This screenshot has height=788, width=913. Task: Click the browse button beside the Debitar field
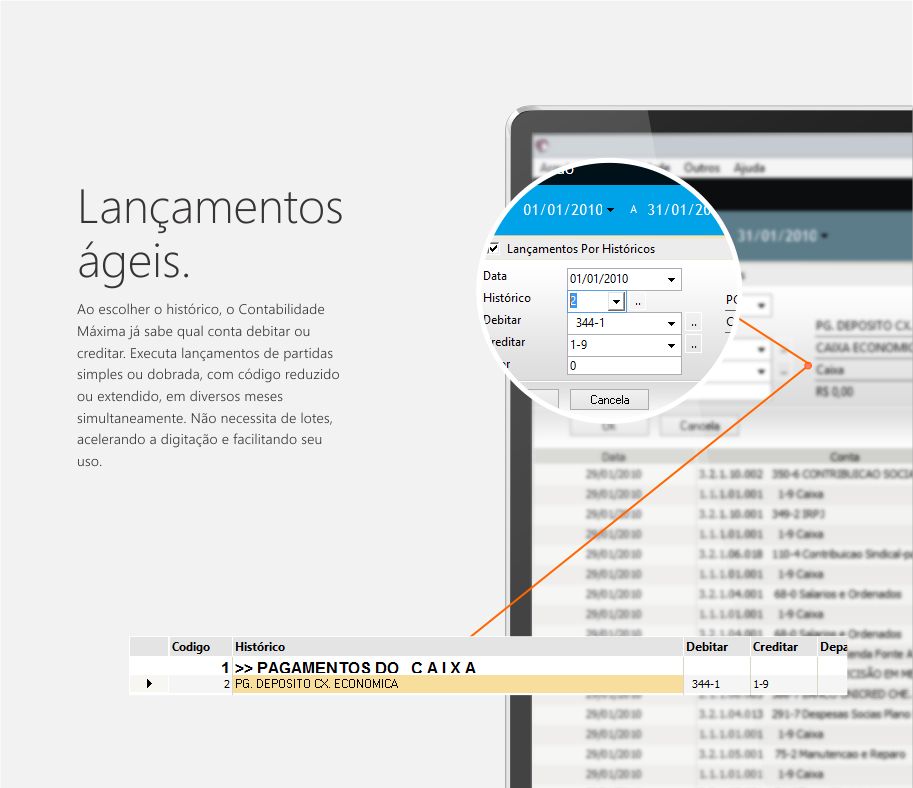(694, 324)
